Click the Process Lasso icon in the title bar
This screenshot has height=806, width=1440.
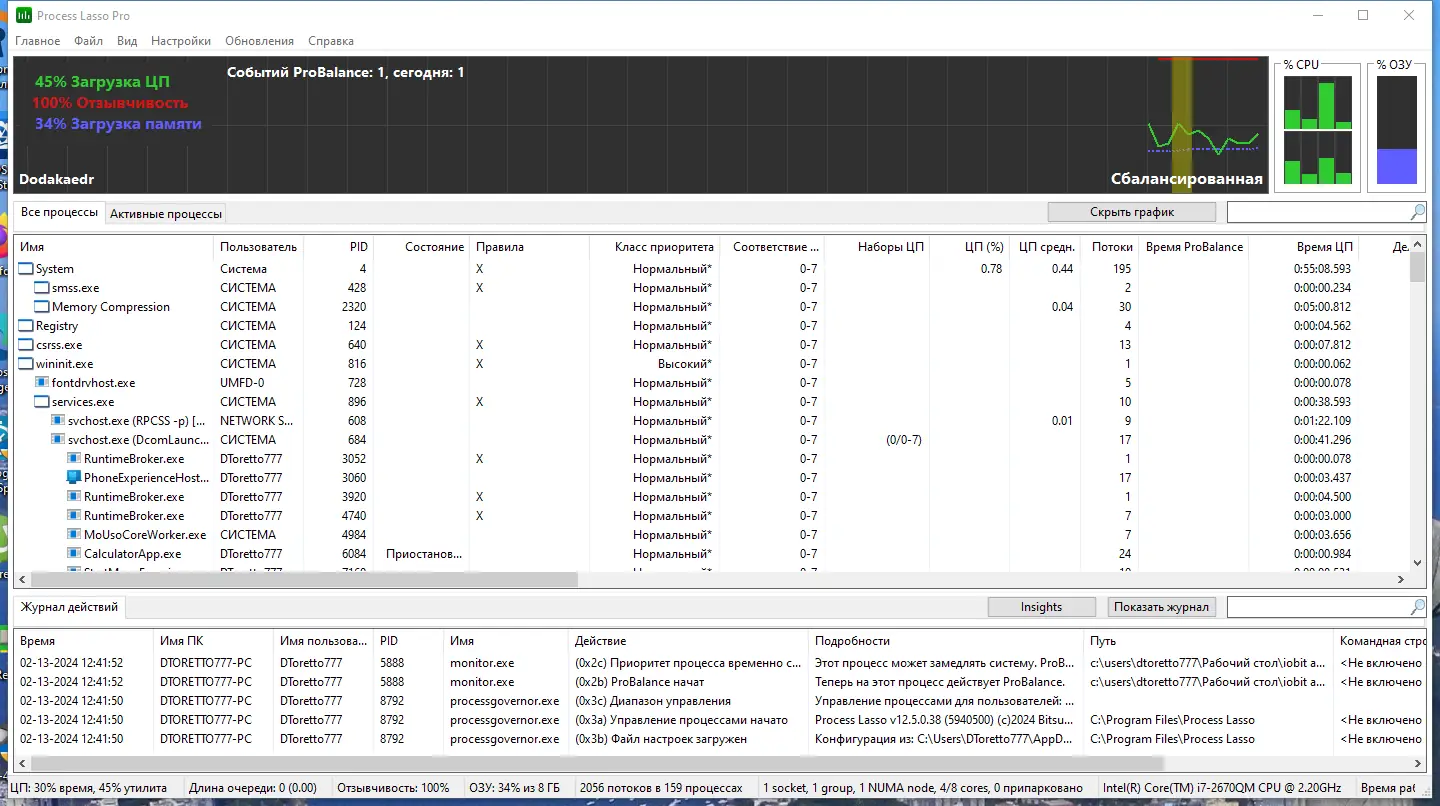[24, 16]
